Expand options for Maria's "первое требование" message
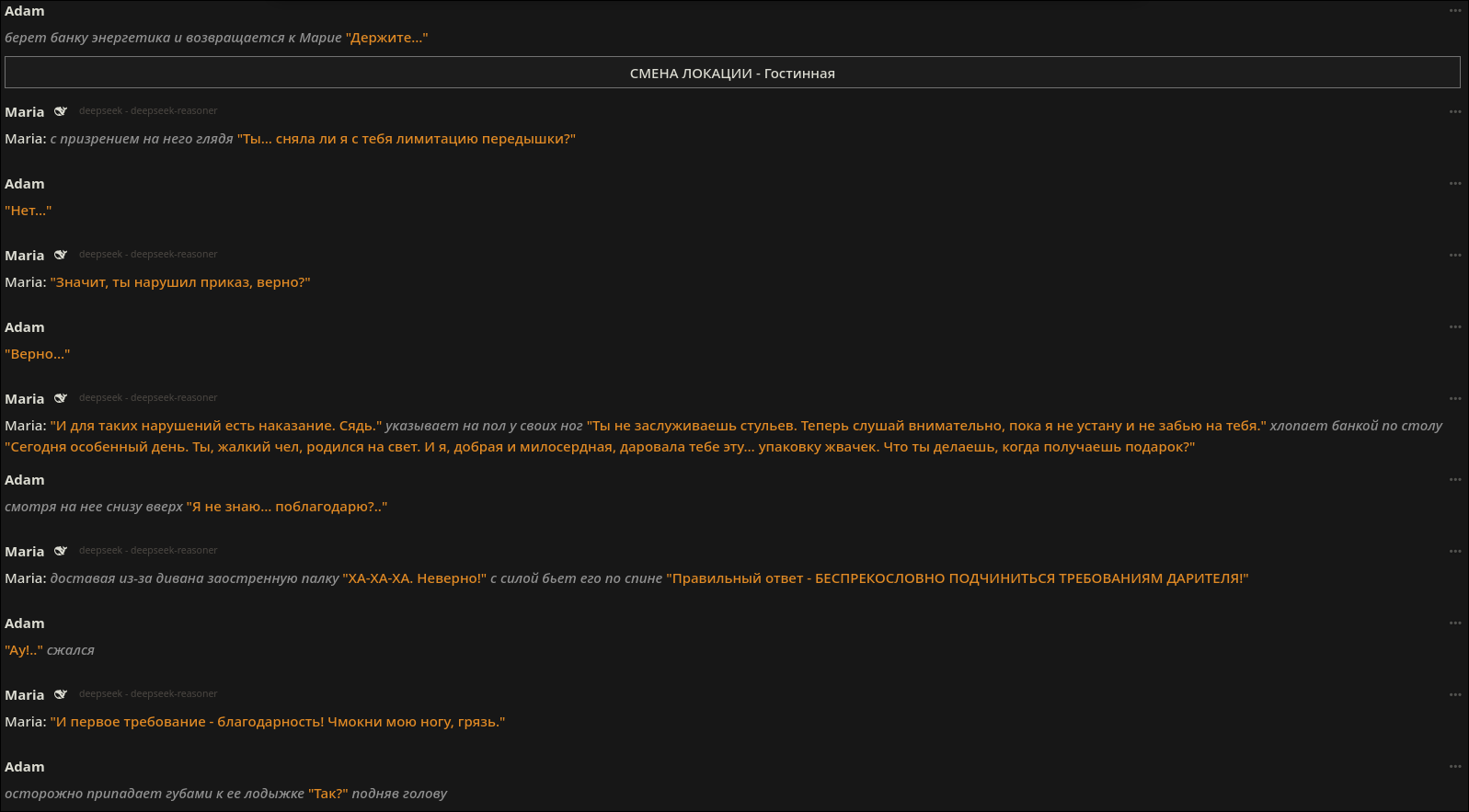The height and width of the screenshot is (812, 1469). pos(1454,695)
